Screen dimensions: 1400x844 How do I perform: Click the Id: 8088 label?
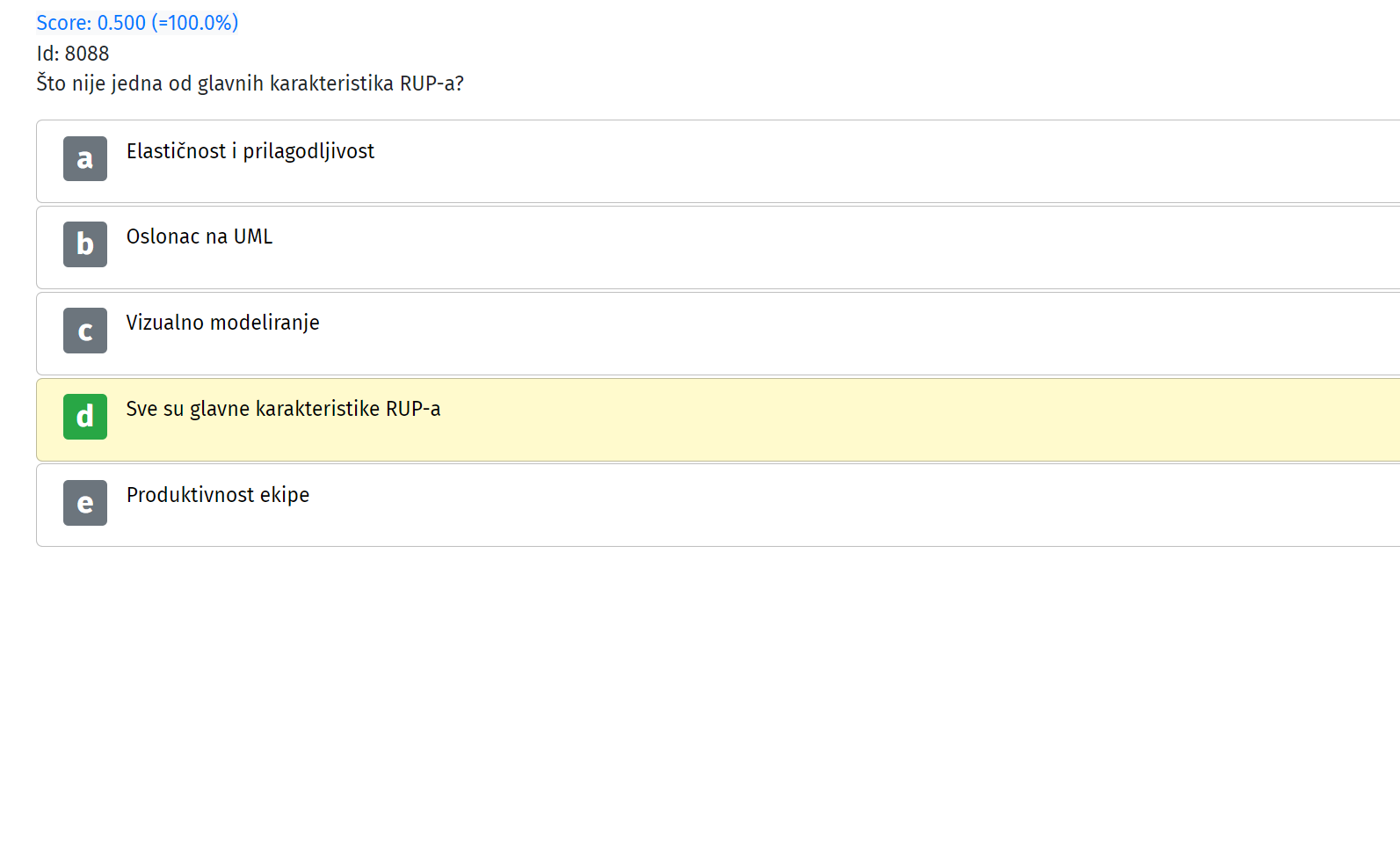click(73, 54)
